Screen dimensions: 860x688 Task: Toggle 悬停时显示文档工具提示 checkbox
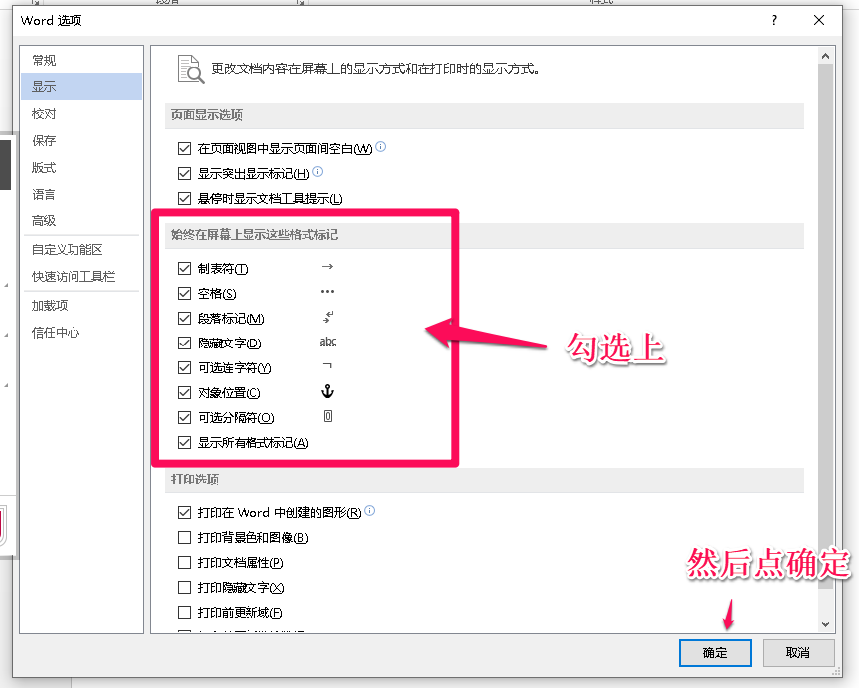[x=184, y=198]
